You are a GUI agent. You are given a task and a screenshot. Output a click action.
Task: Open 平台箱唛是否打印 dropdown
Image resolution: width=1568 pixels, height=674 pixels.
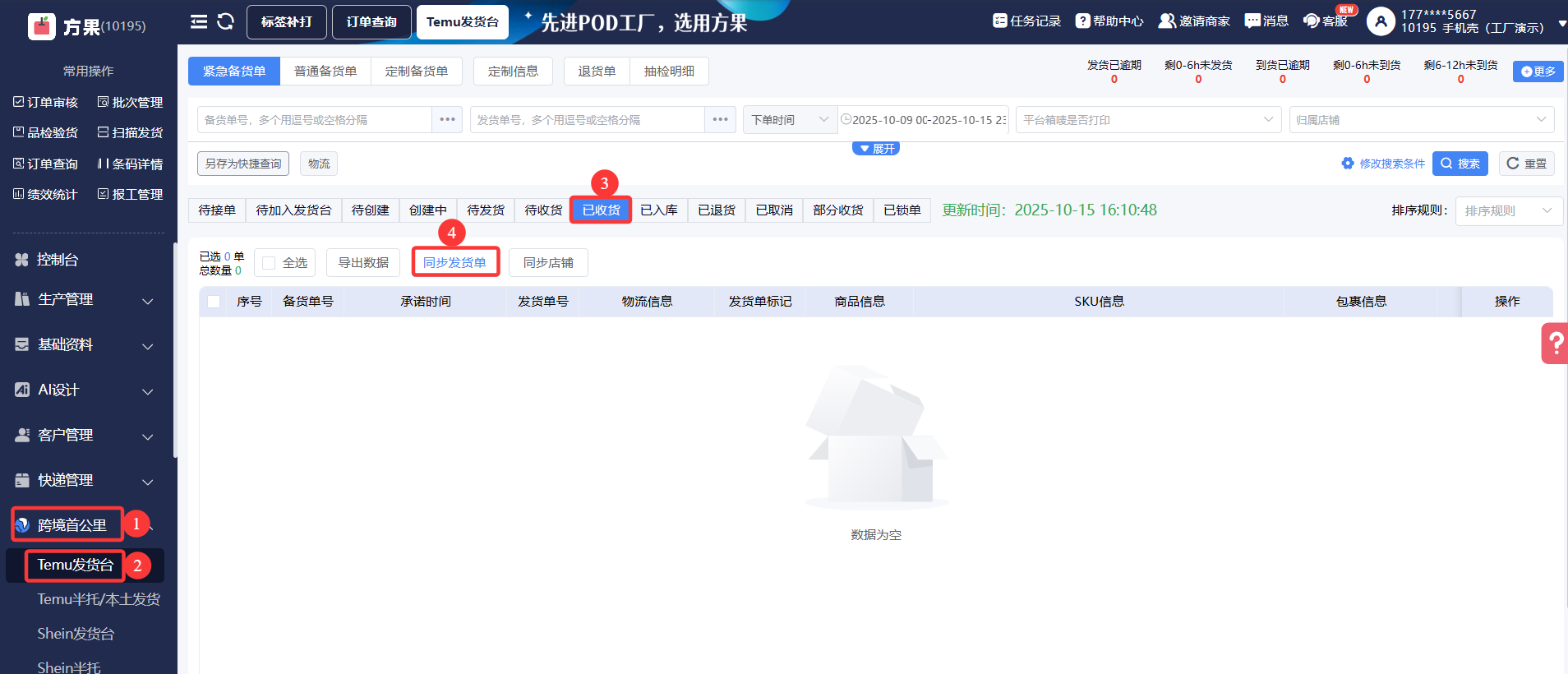coord(1148,120)
